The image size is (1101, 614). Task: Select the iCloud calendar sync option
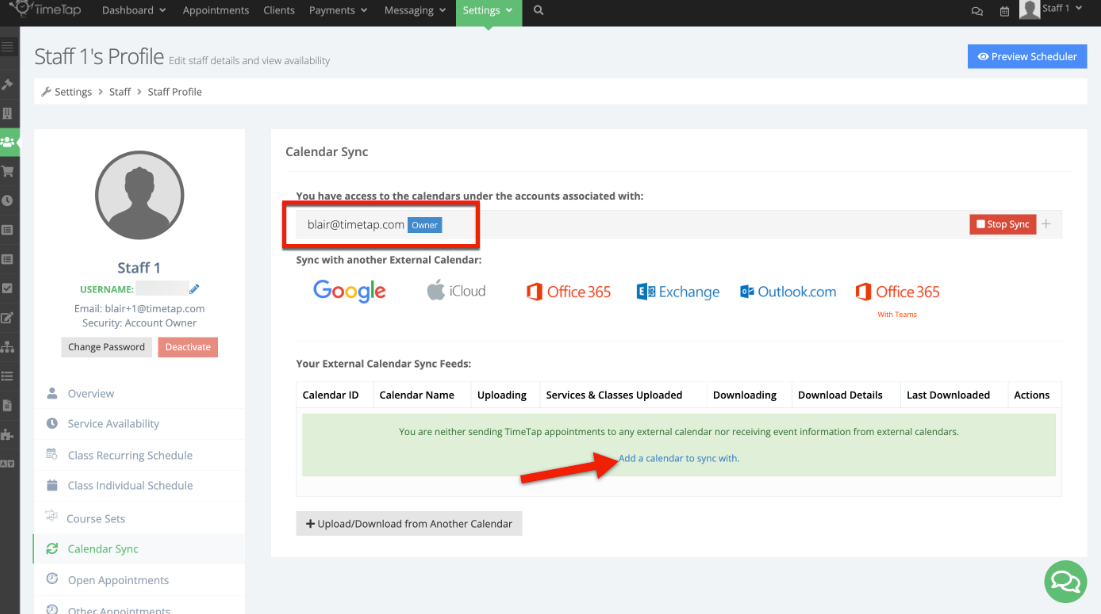pyautogui.click(x=456, y=291)
